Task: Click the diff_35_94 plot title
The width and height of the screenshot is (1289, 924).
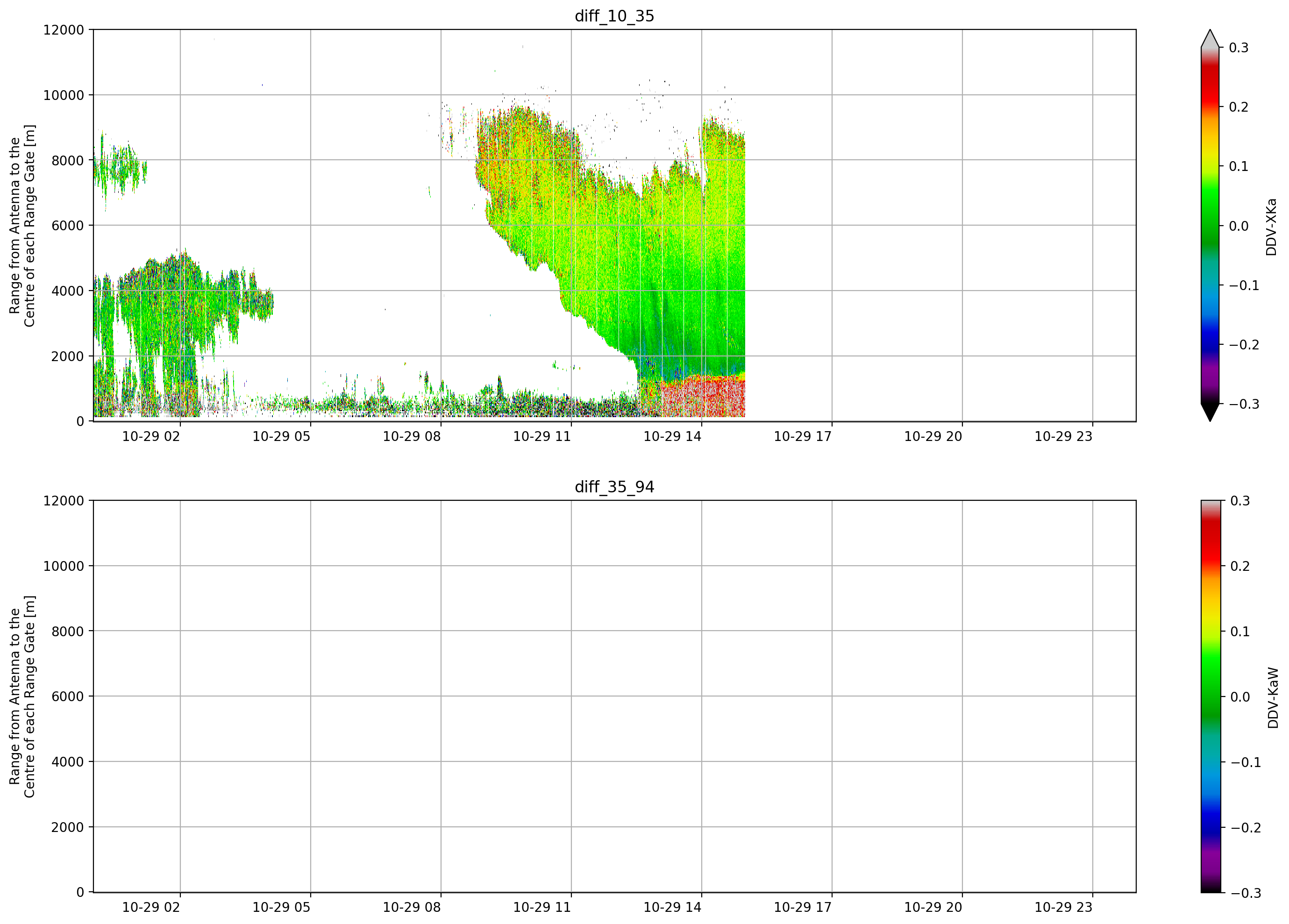Action: [614, 487]
